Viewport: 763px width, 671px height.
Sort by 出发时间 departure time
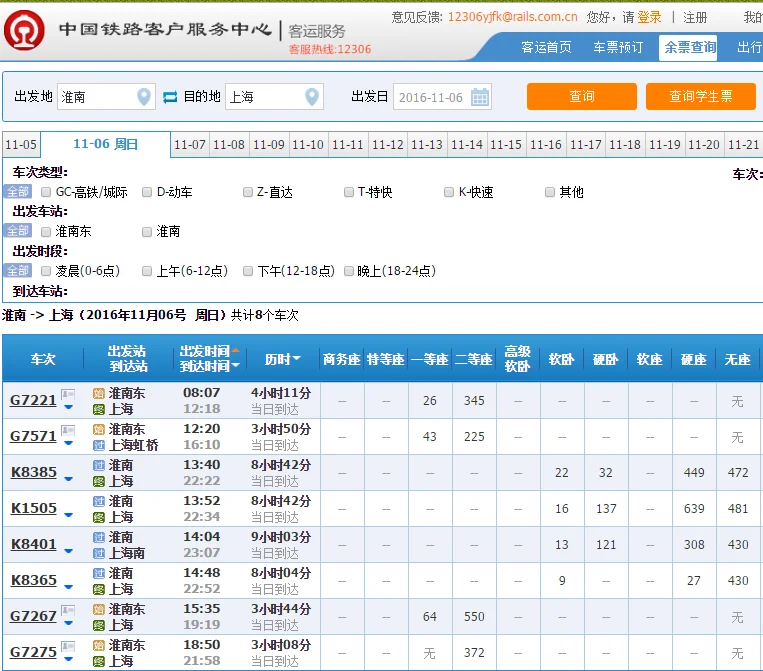(x=209, y=351)
